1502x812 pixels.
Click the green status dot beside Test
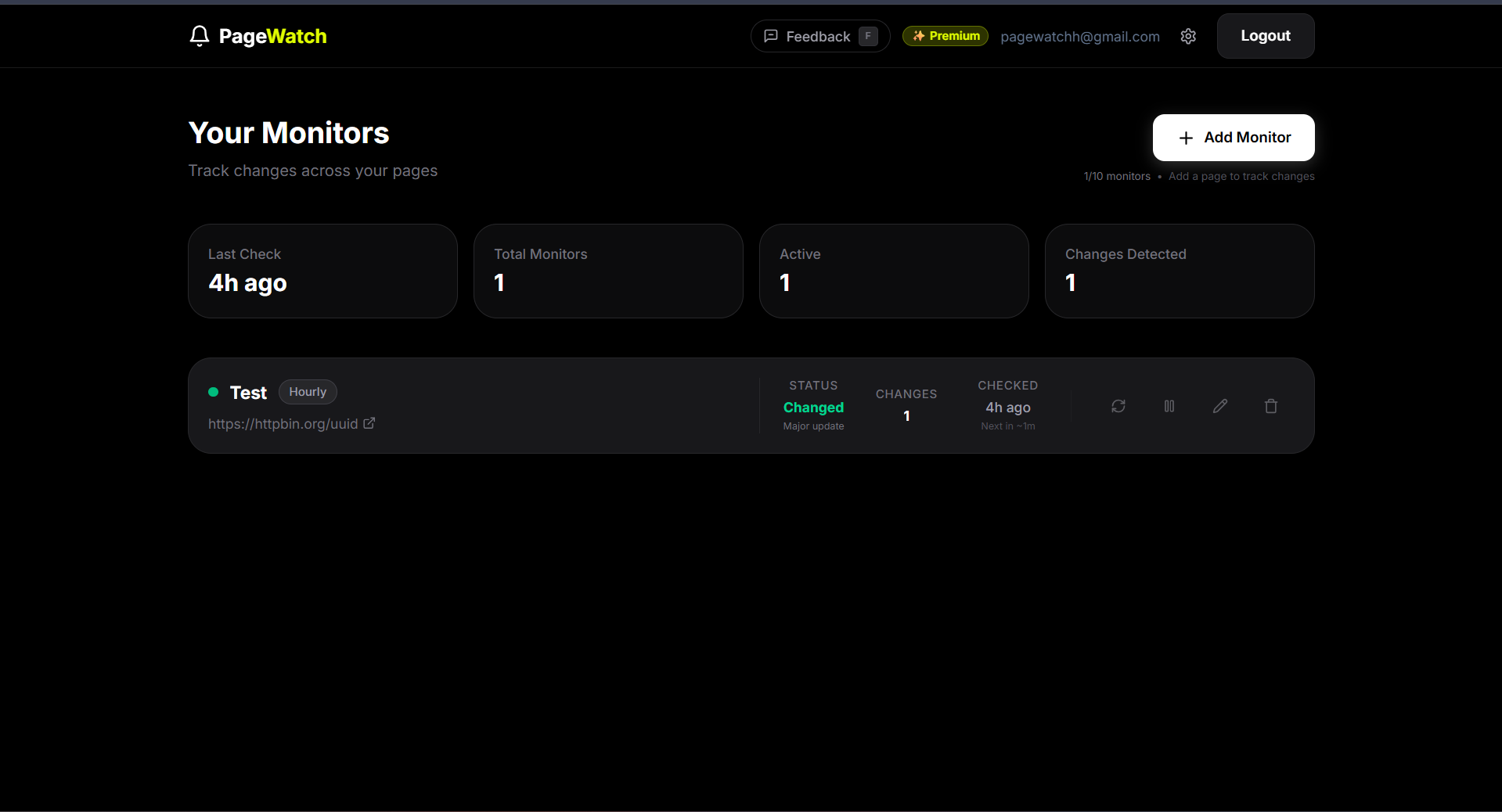coord(212,393)
